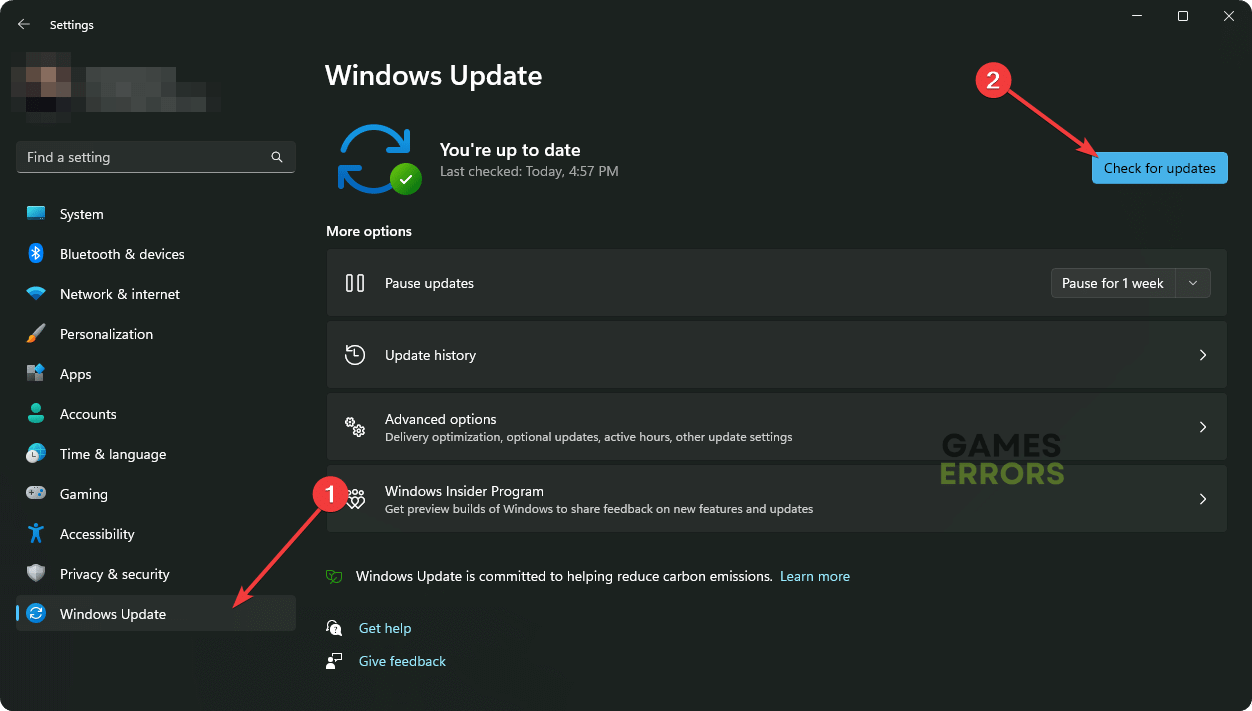This screenshot has width=1252, height=711.
Task: Expand Update history with its chevron
Action: [x=1203, y=355]
